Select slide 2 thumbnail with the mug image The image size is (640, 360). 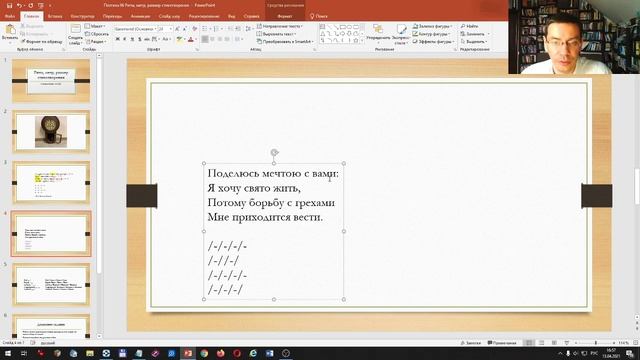[x=51, y=131]
